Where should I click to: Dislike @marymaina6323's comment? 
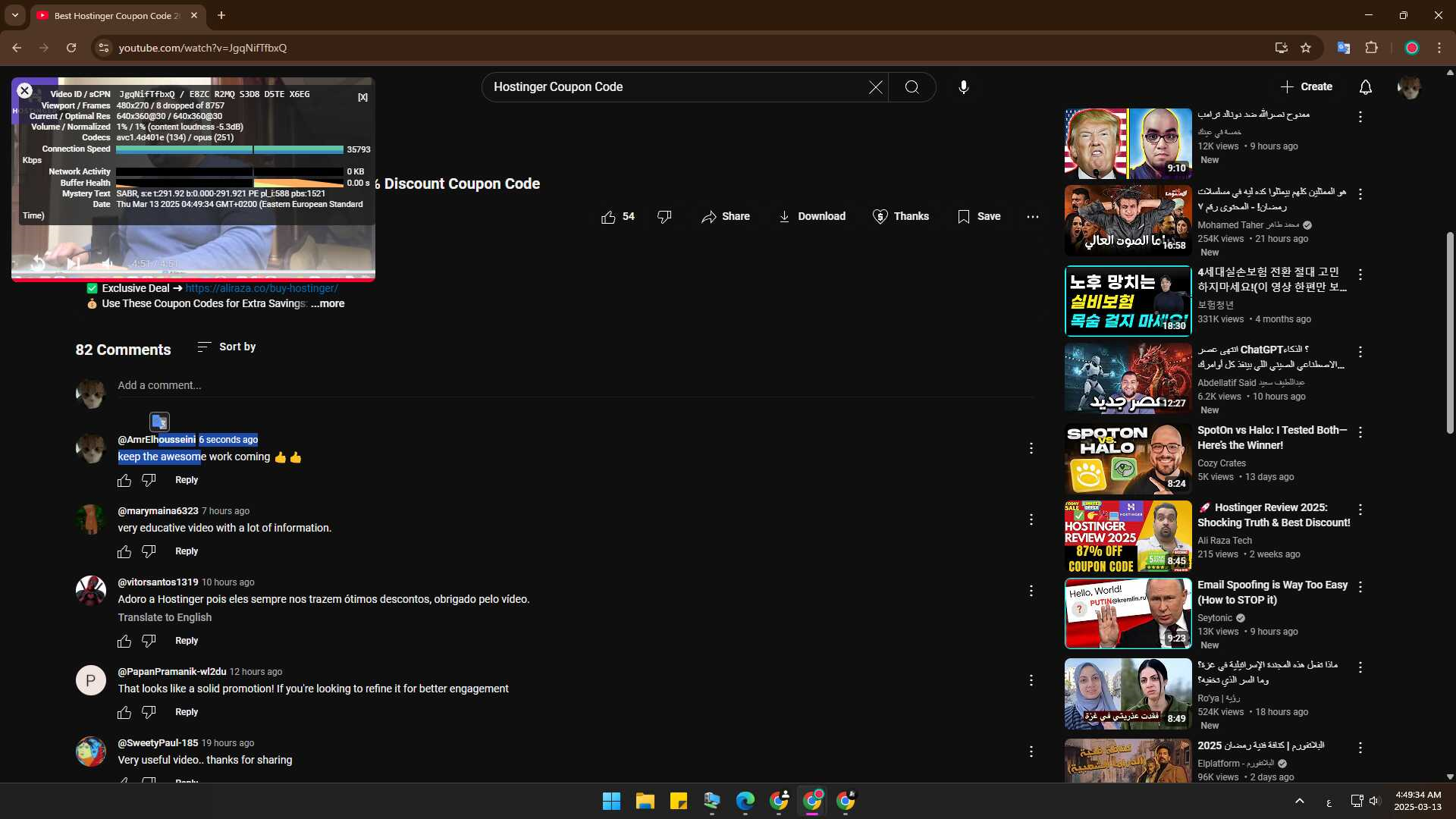149,551
